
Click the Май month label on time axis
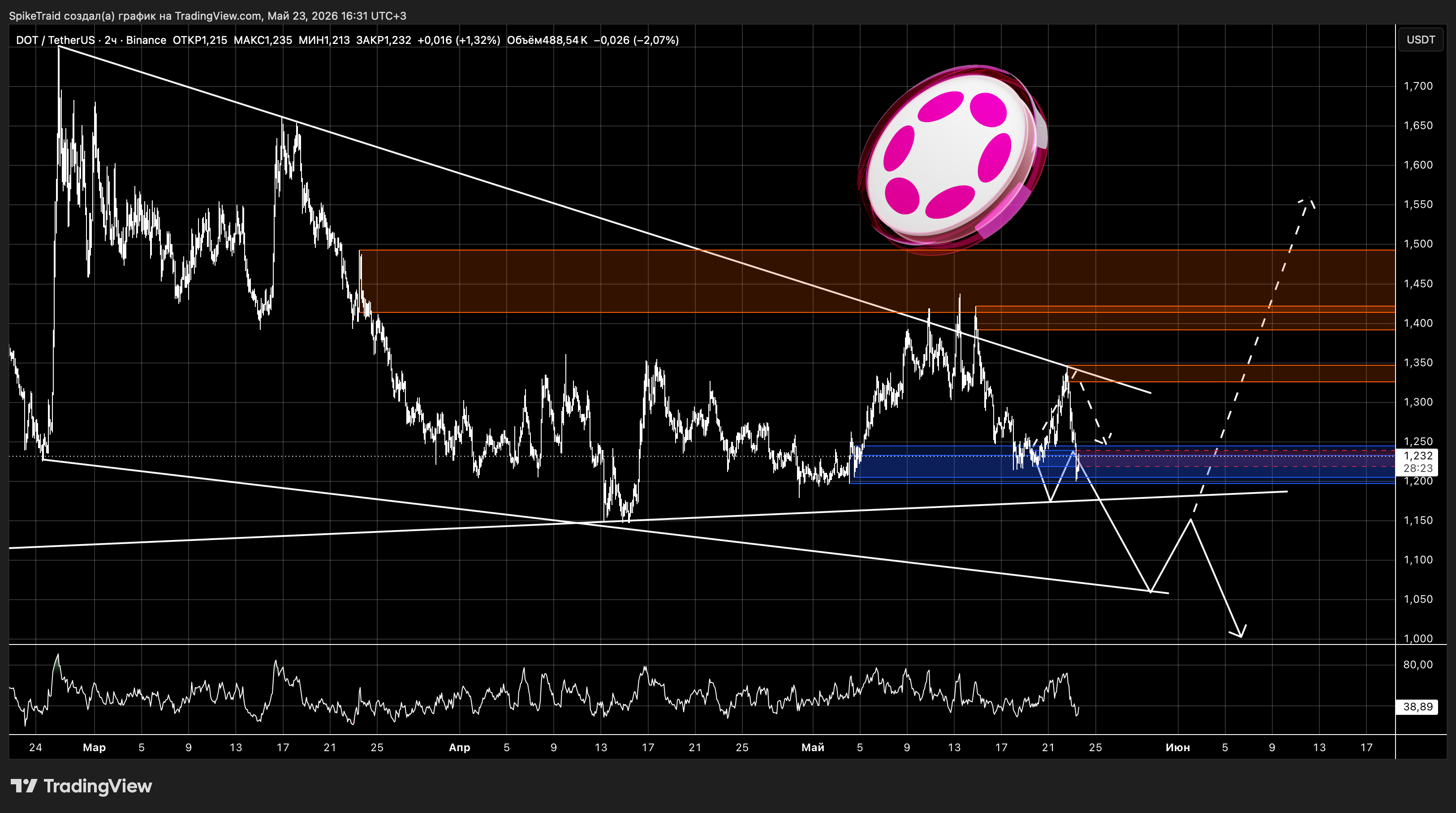click(813, 748)
